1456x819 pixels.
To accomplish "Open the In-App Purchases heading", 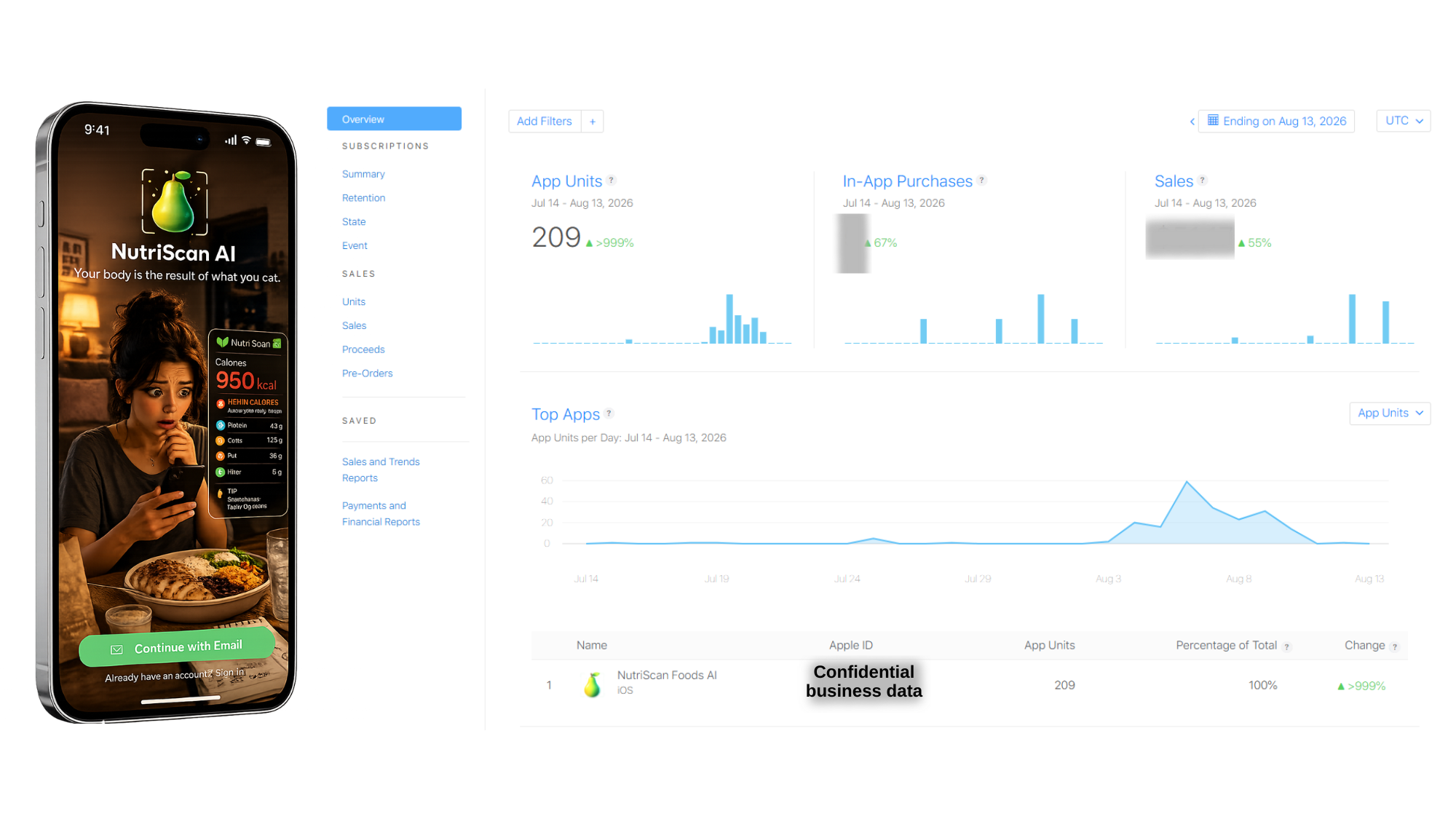I will pos(907,181).
